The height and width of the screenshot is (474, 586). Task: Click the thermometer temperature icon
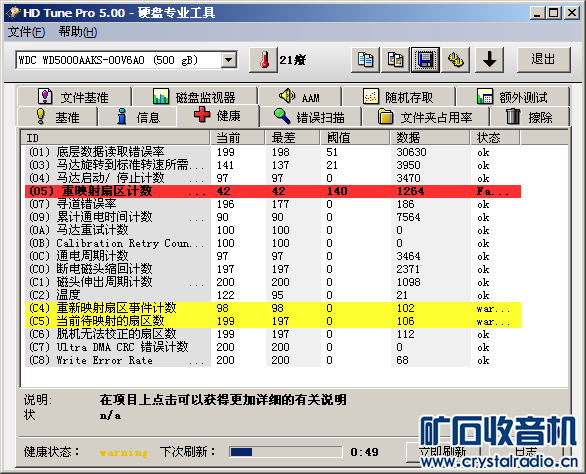264,60
